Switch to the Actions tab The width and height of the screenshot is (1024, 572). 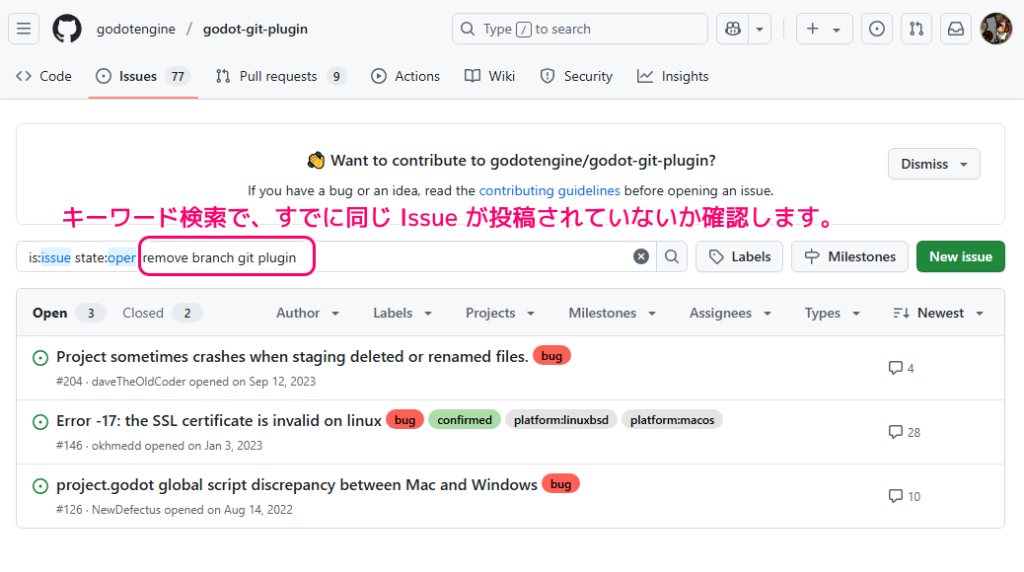pyautogui.click(x=406, y=76)
